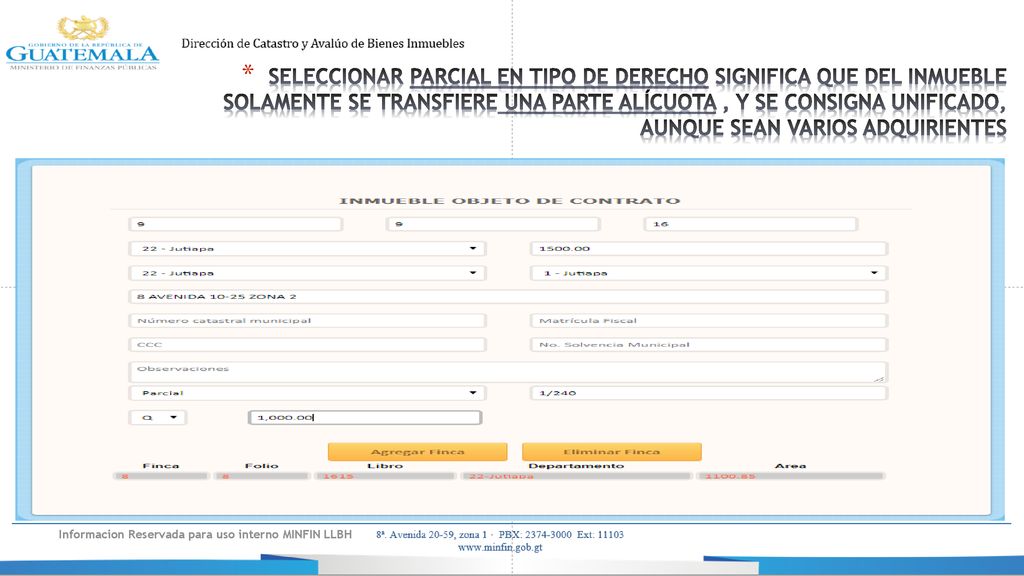The width and height of the screenshot is (1024, 576).
Task: Open the 1 - Jutiapa municipality dropdown
Action: click(x=709, y=273)
